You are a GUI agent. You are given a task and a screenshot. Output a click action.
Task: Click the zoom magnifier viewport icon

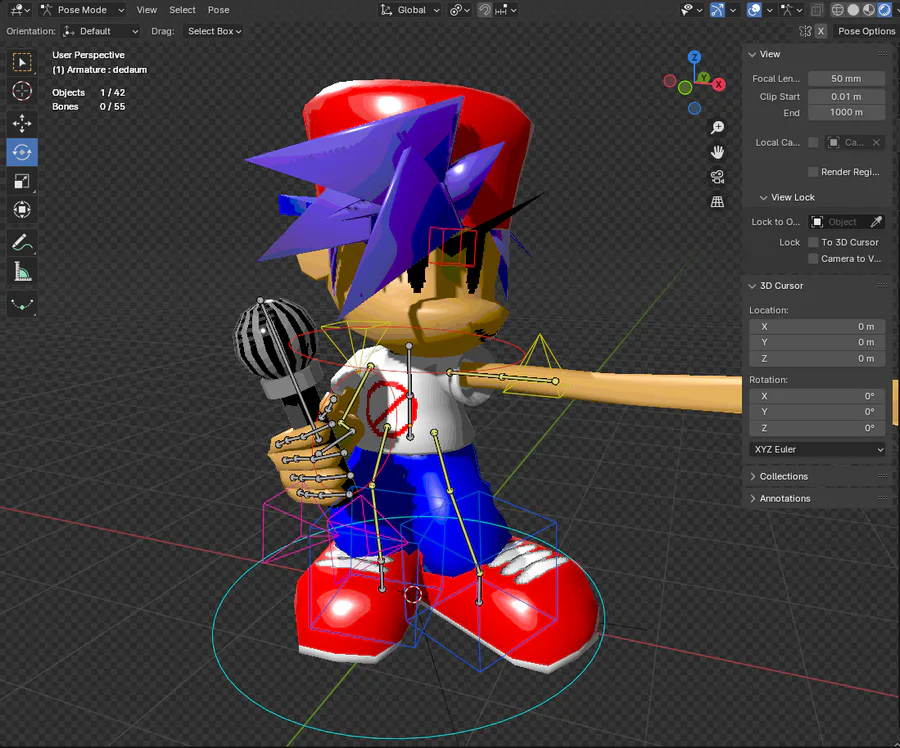tap(717, 127)
